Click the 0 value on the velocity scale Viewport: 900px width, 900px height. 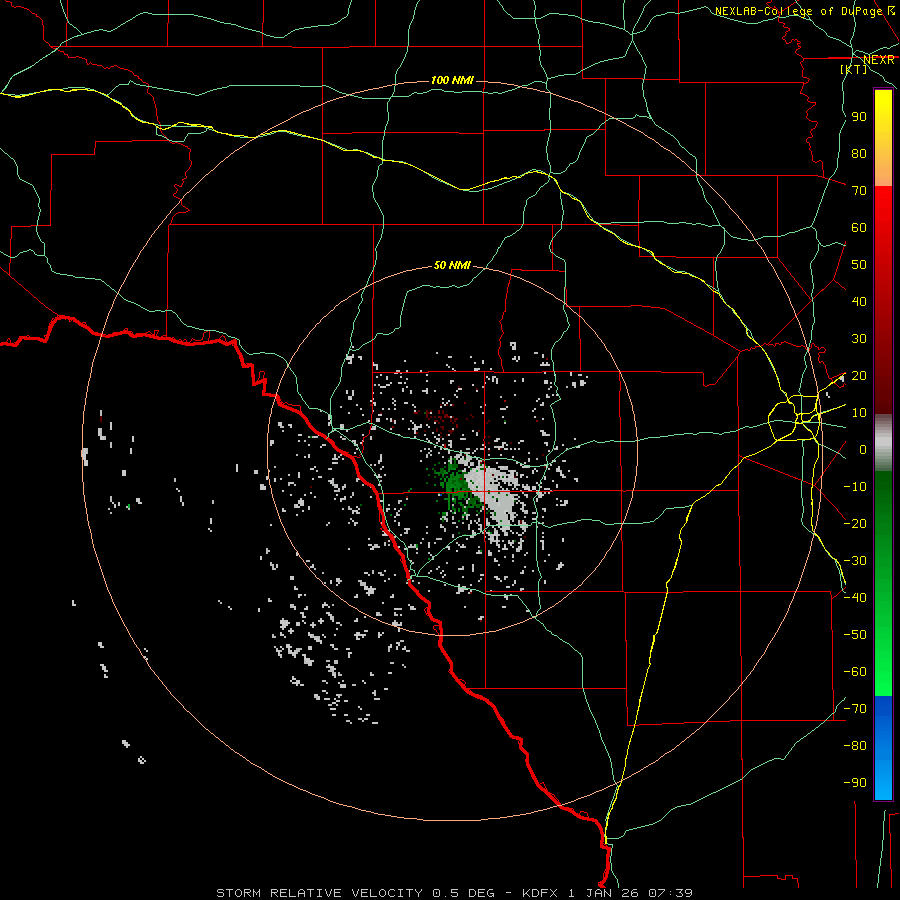(x=863, y=450)
